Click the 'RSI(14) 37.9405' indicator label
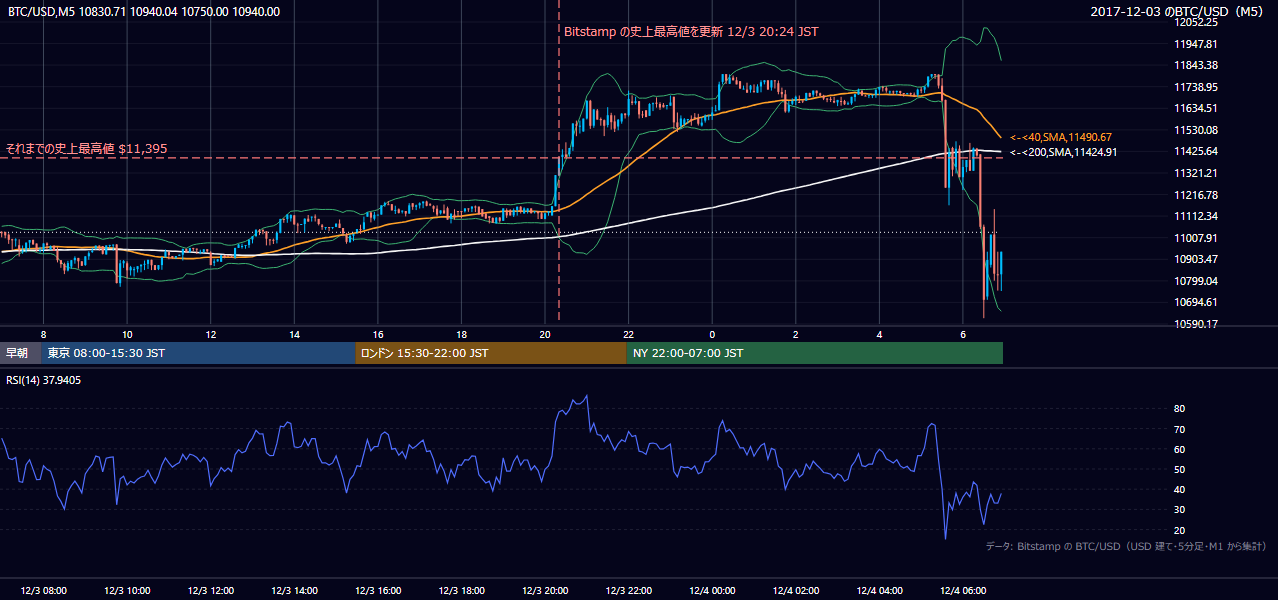 (44, 381)
